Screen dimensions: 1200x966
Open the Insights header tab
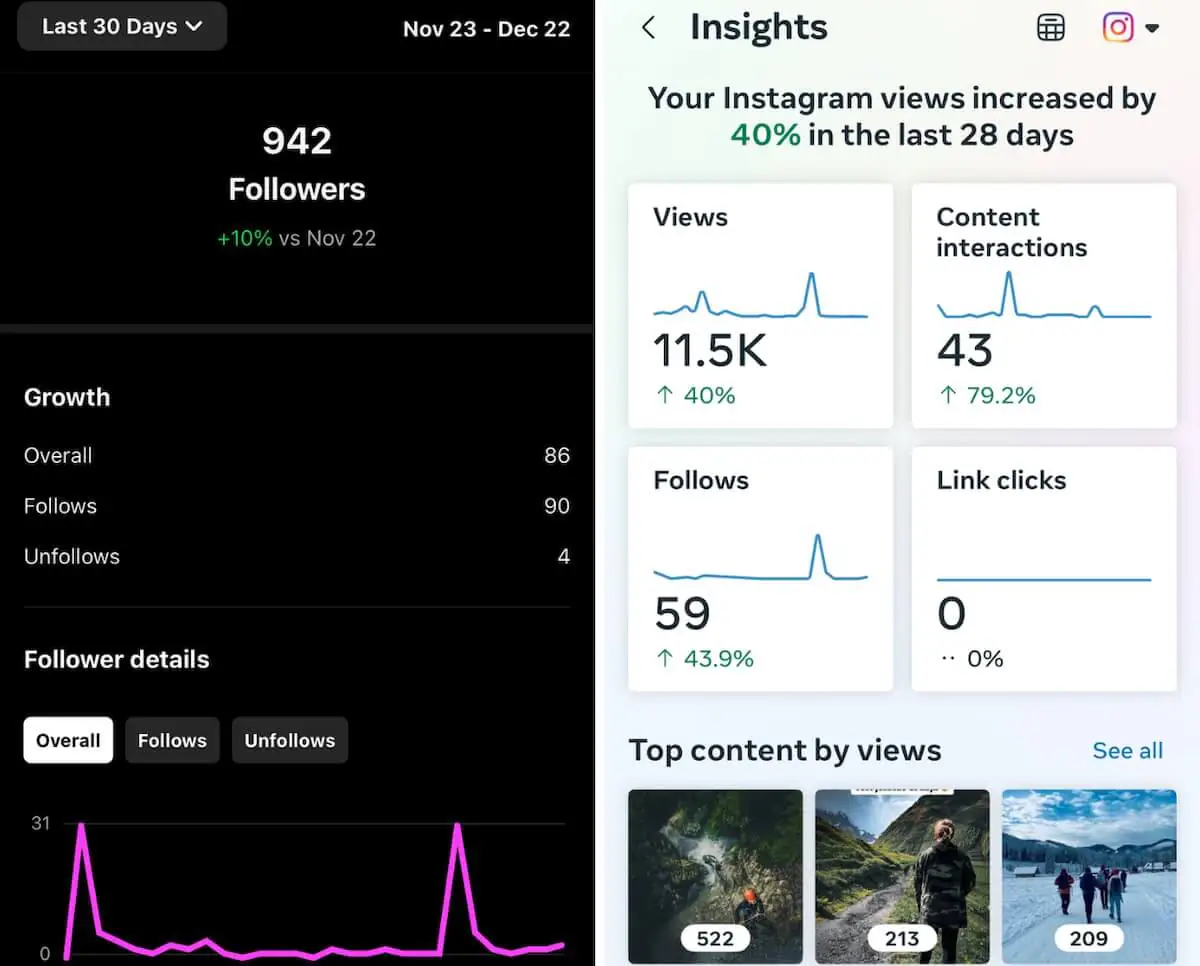[758, 27]
